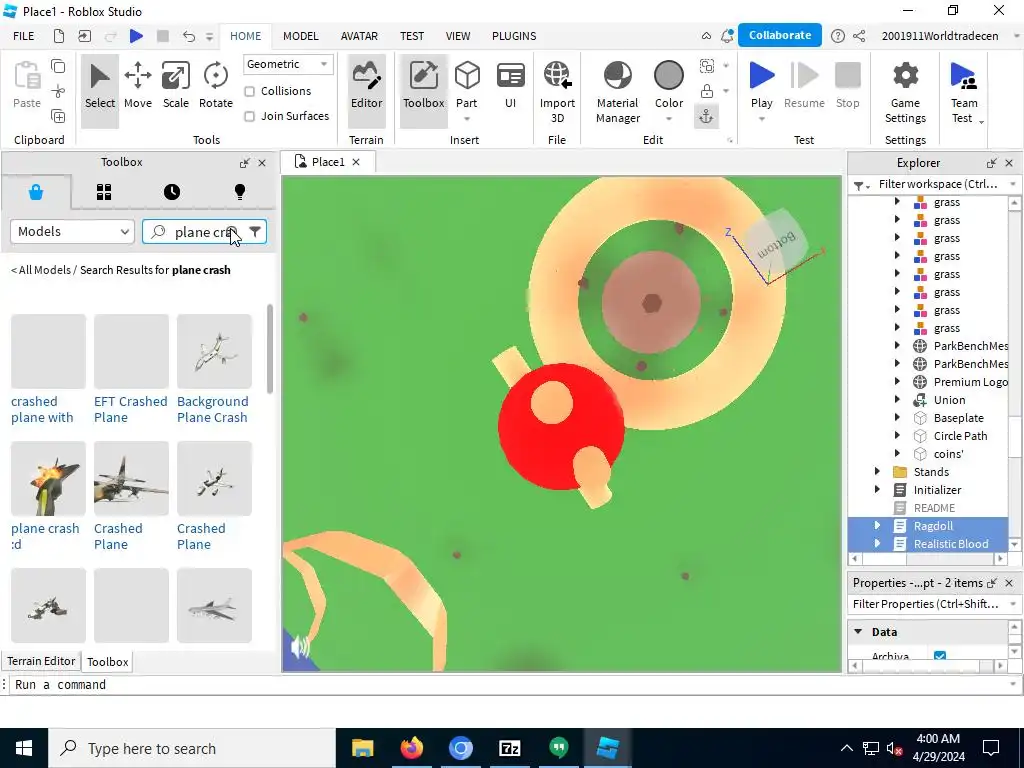Open the Toolbox Creations lightbulb tab
Screen dimensions: 1024x768
(x=240, y=192)
